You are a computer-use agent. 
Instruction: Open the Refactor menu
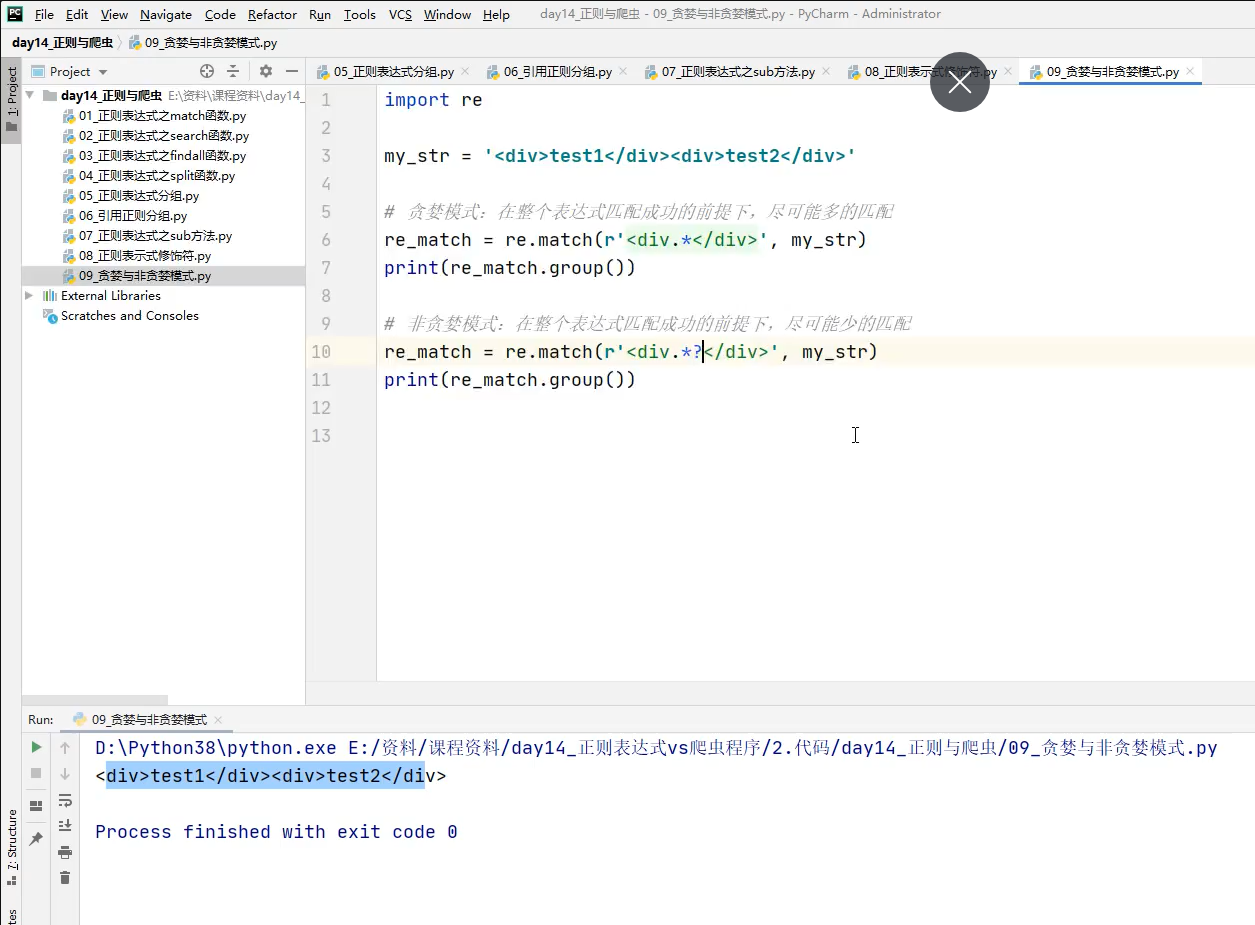[x=273, y=14]
